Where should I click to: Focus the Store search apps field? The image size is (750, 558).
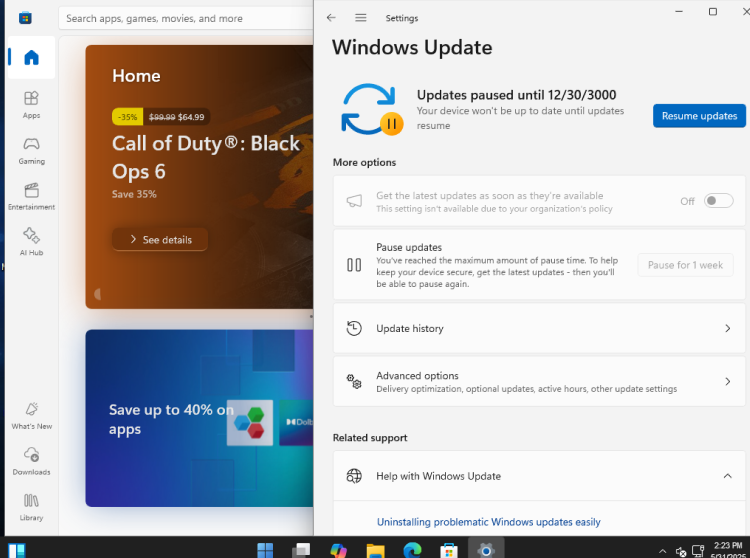186,18
